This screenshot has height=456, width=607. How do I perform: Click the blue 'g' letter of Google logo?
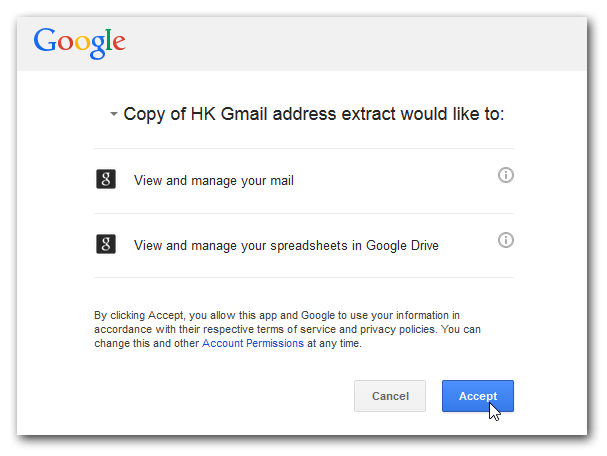98,46
